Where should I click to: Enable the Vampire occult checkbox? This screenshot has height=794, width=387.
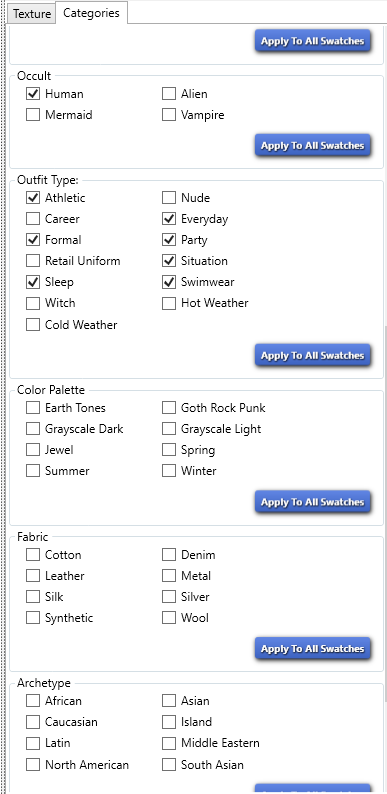(x=169, y=115)
